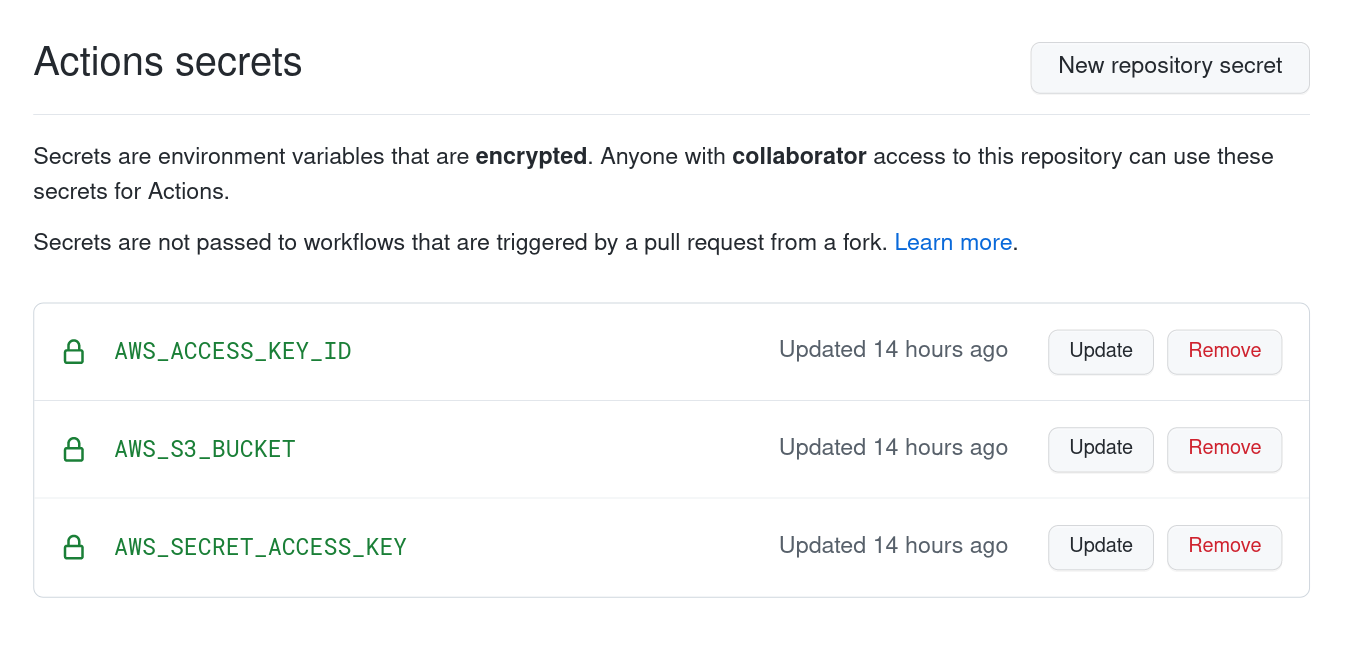Image resolution: width=1348 pixels, height=651 pixels.
Task: Remove the AWS_ACCESS_KEY_ID secret
Action: [x=1224, y=351]
